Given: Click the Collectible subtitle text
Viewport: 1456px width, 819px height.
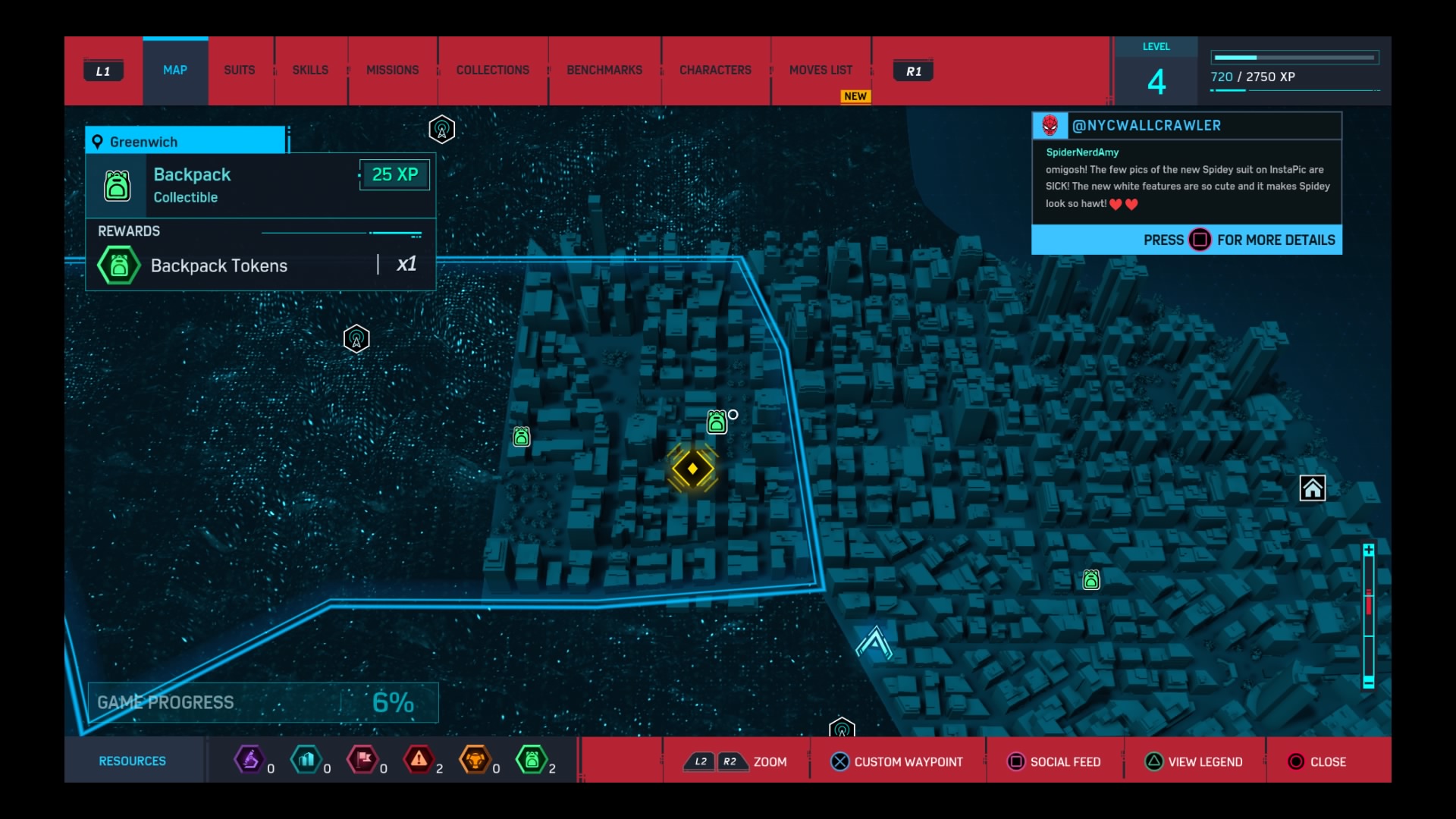Looking at the screenshot, I should tap(186, 197).
